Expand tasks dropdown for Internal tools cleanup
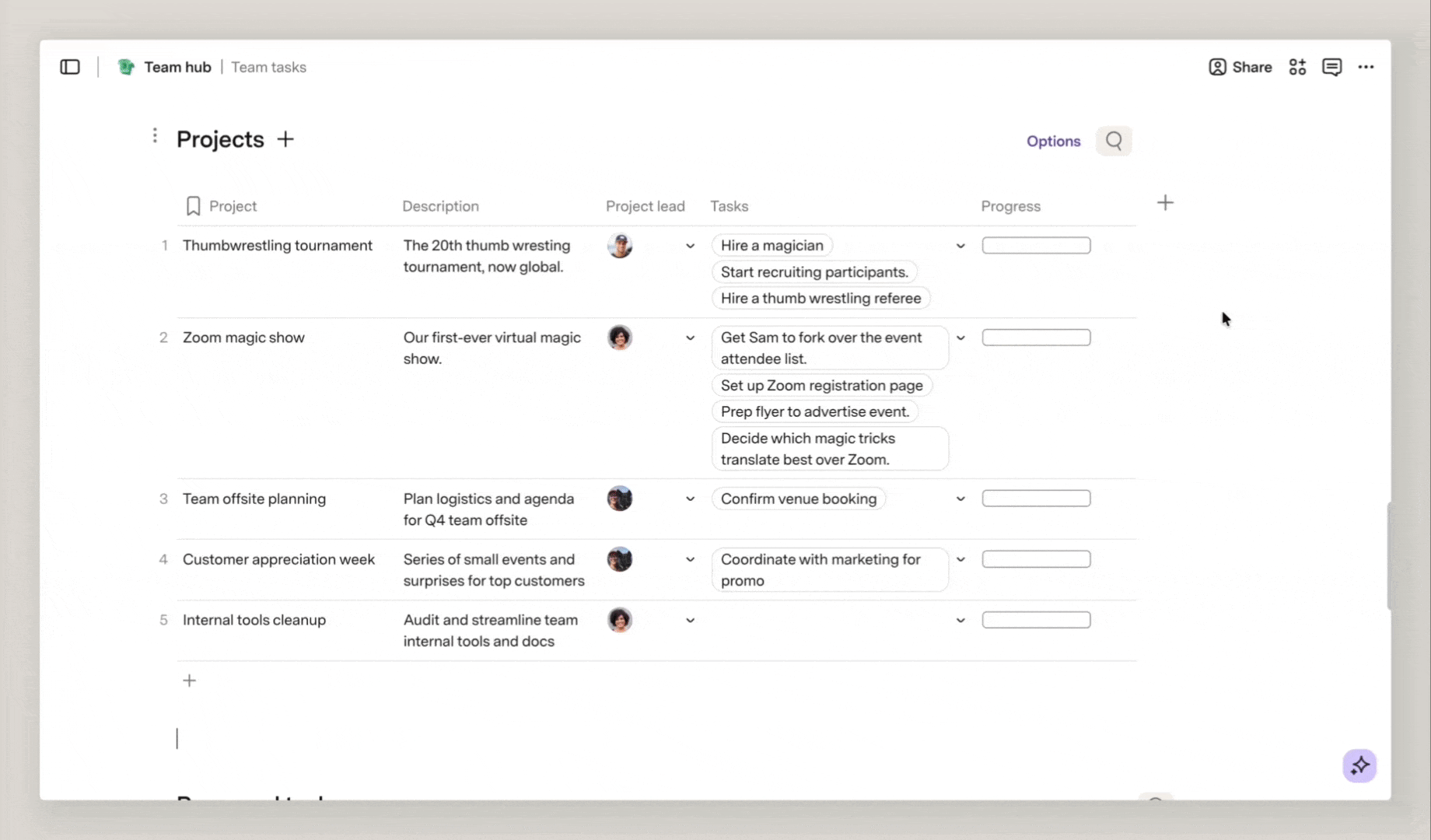 pyautogui.click(x=960, y=620)
